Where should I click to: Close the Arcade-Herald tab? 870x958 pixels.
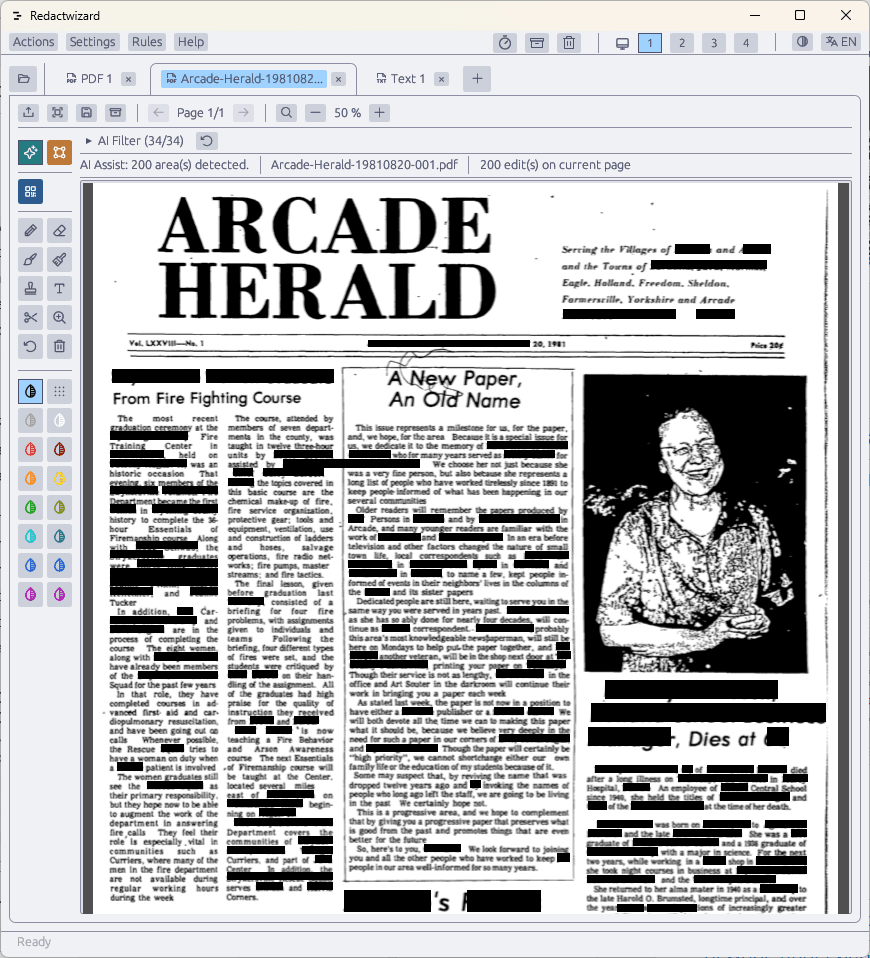338,79
